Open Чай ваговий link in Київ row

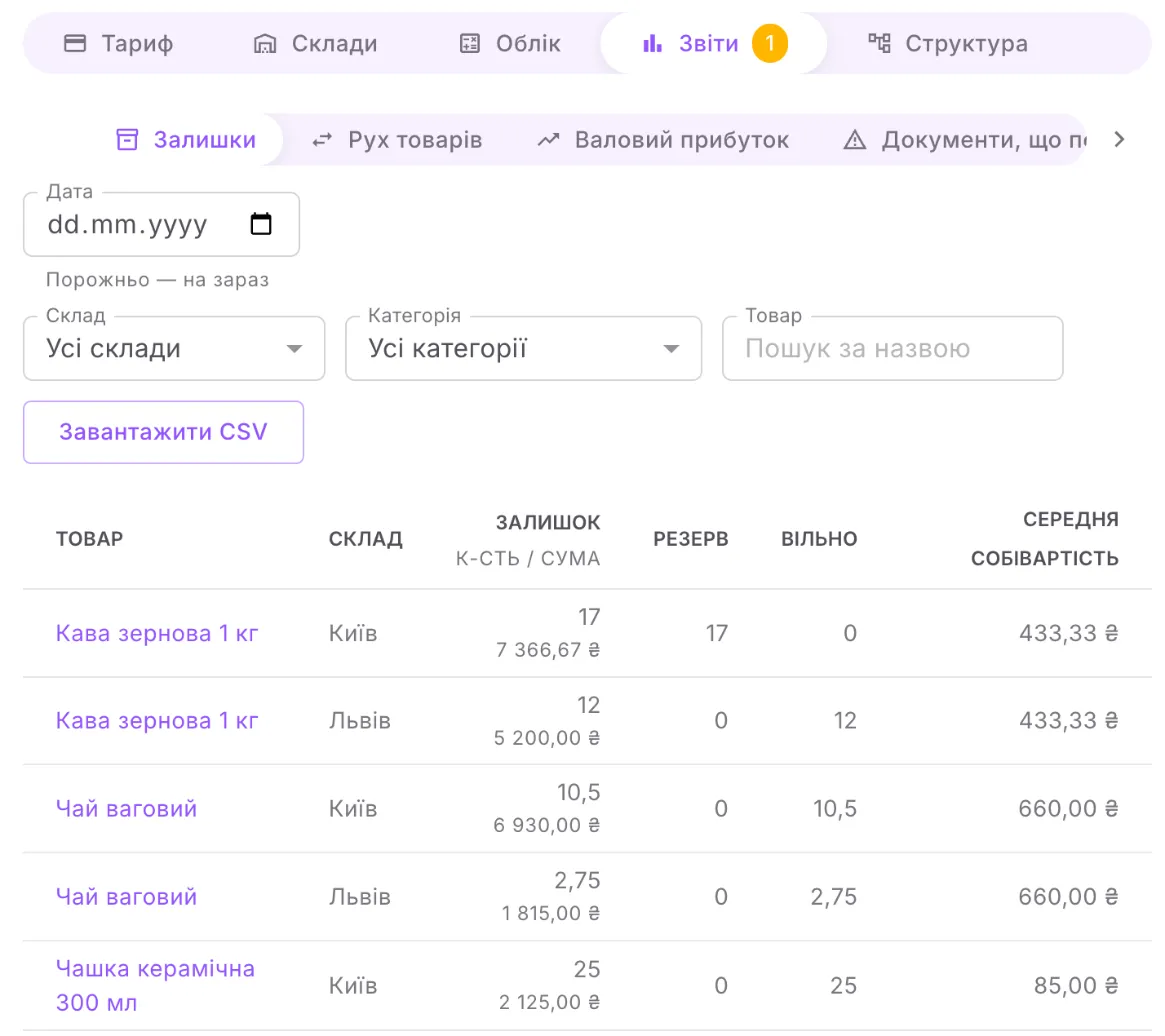[126, 809]
